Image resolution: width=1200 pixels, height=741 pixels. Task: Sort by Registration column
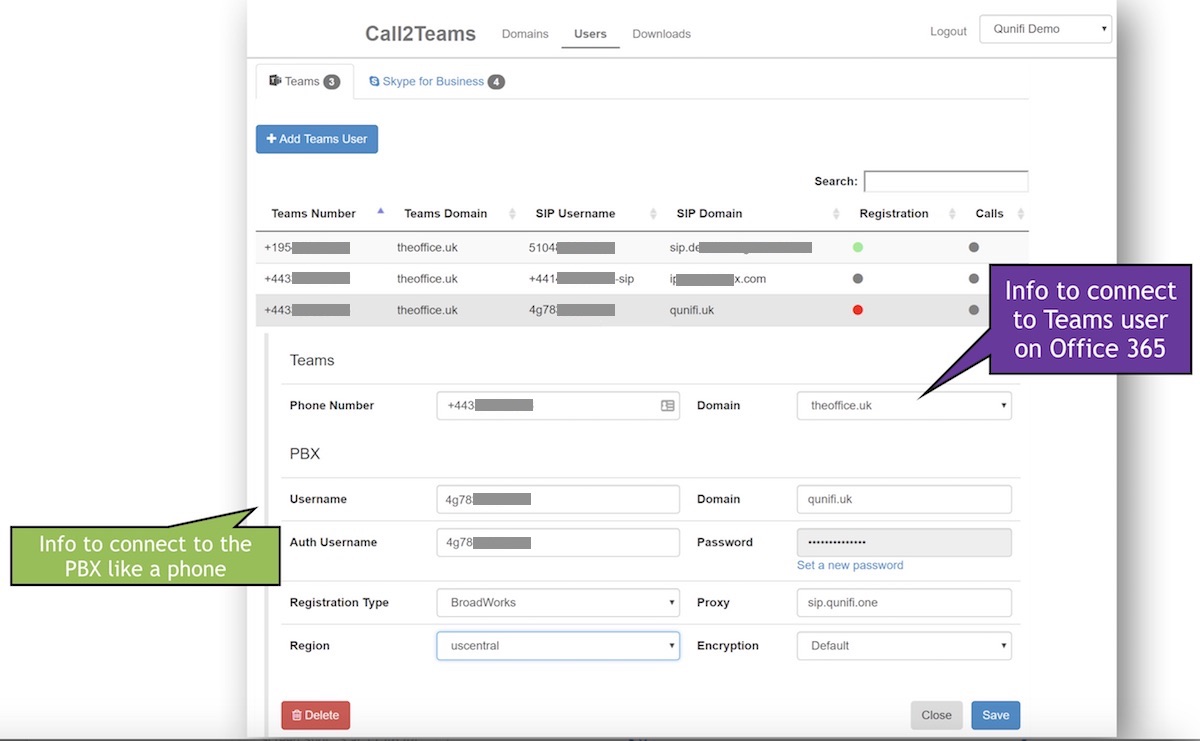tap(950, 214)
